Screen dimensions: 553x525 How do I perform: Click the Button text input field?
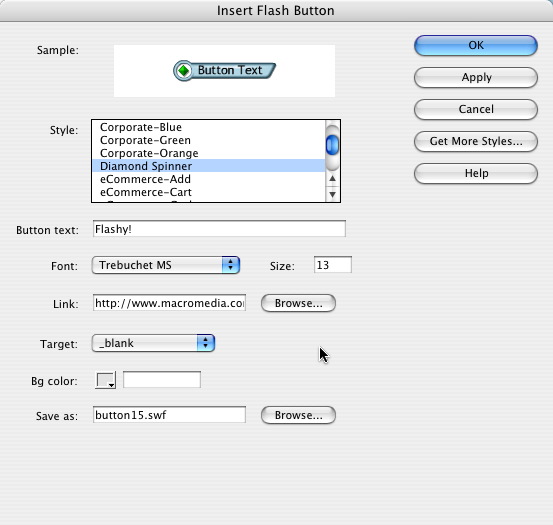point(219,229)
